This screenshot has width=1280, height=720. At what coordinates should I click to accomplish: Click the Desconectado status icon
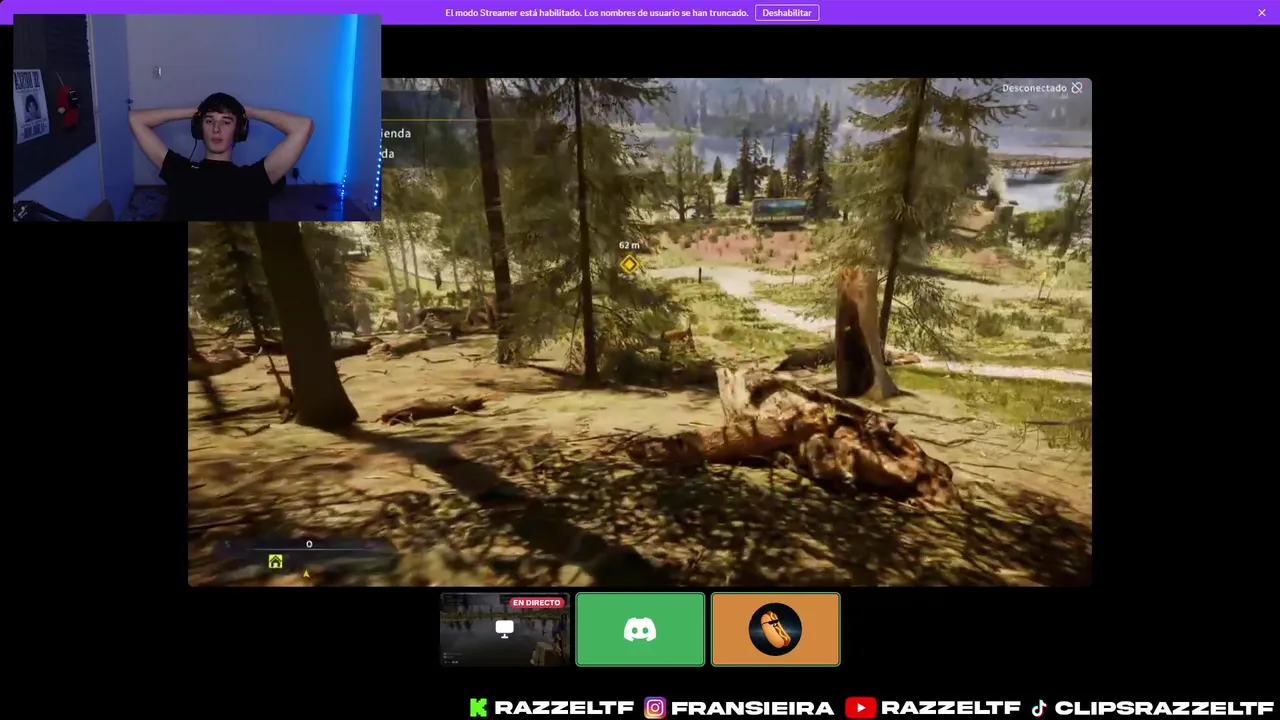click(1077, 88)
